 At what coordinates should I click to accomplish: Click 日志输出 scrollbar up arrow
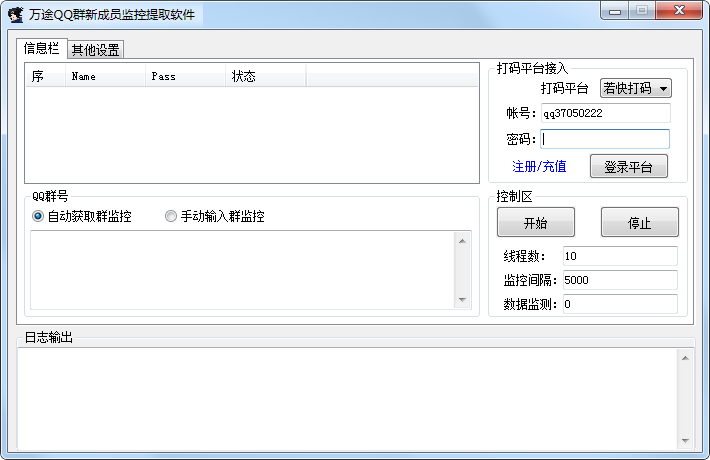tap(685, 356)
